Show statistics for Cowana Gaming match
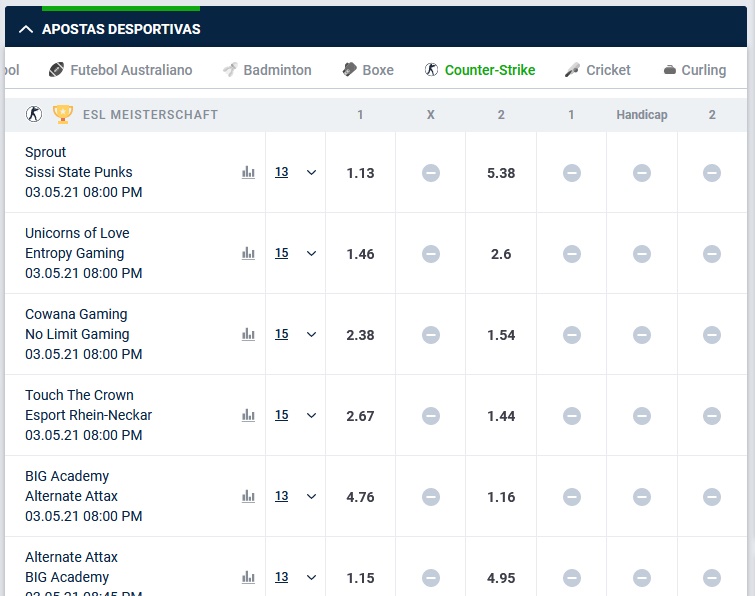 point(248,334)
